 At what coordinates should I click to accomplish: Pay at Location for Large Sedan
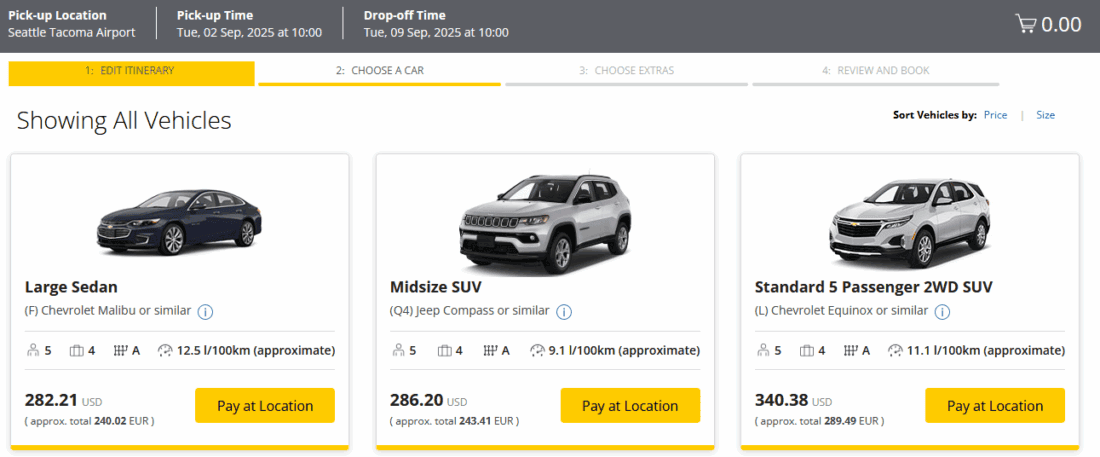point(265,406)
